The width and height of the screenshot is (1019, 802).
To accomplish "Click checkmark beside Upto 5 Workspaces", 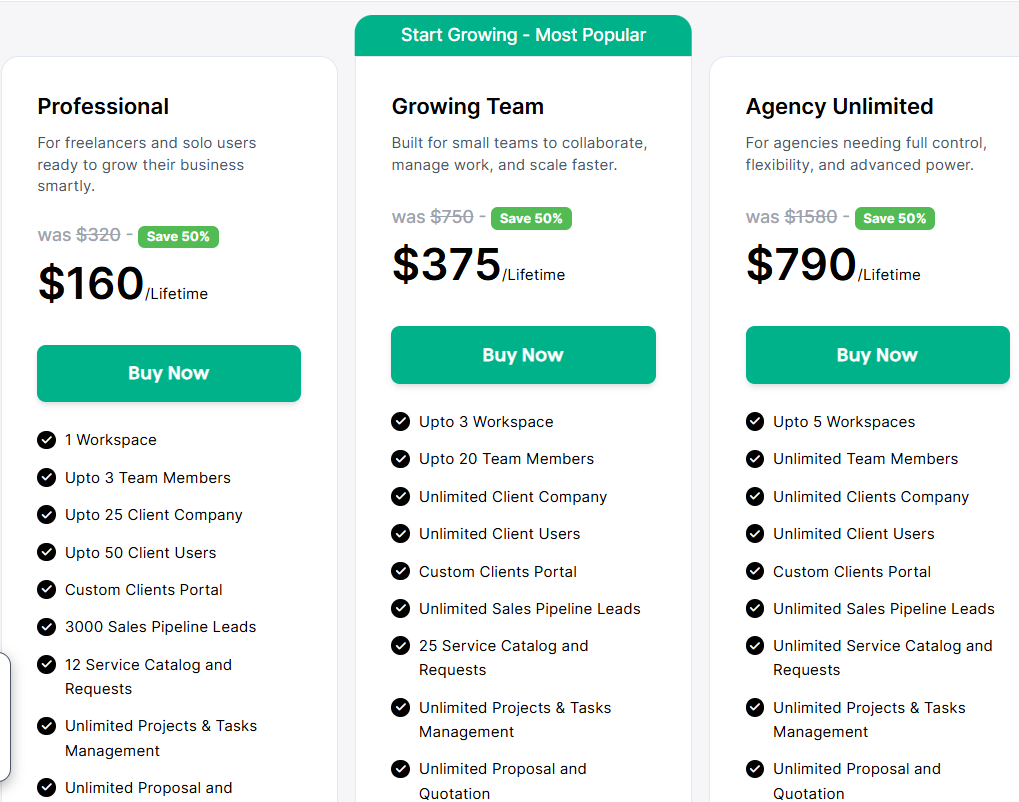I will click(x=755, y=422).
